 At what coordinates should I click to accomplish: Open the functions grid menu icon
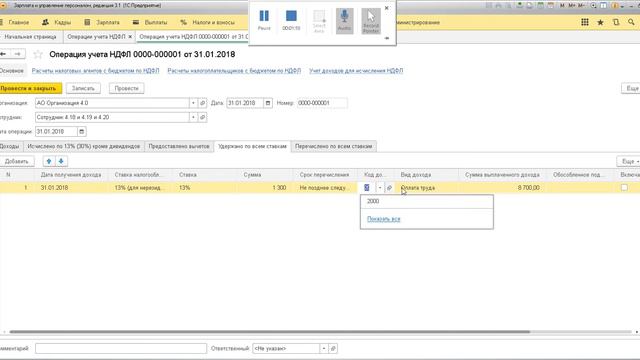[x=585, y=22]
